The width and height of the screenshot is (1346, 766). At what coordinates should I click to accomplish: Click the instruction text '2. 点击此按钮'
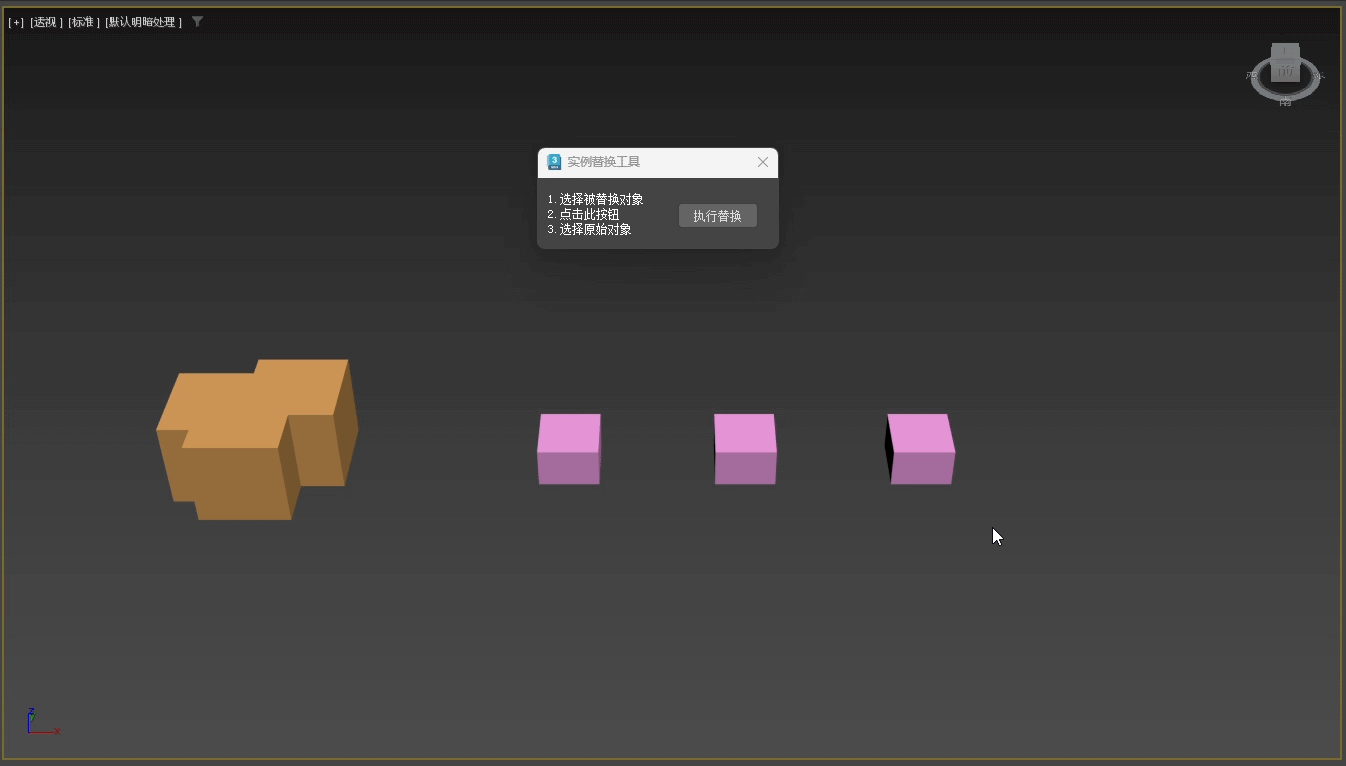click(583, 214)
